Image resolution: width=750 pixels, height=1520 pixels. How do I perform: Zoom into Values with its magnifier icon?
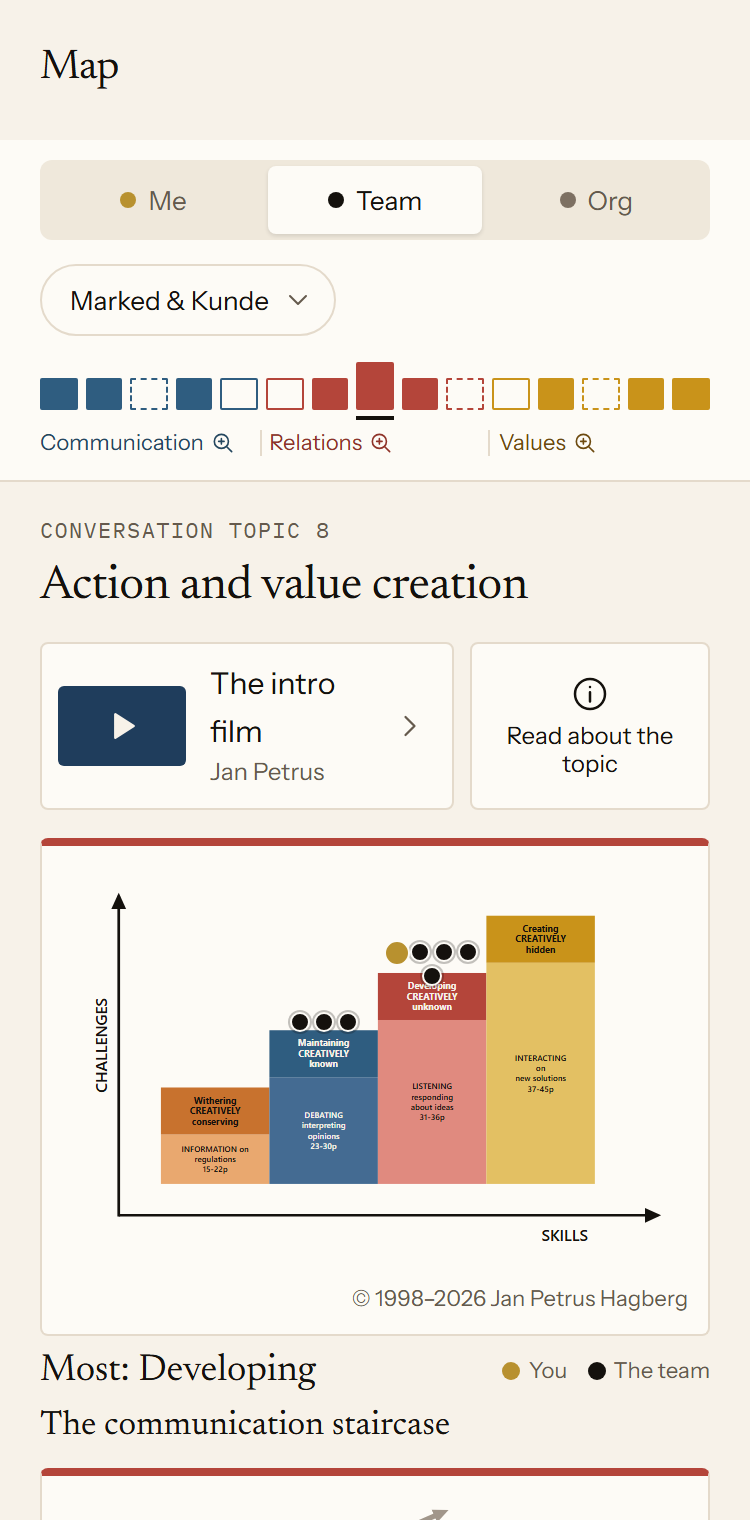click(585, 443)
